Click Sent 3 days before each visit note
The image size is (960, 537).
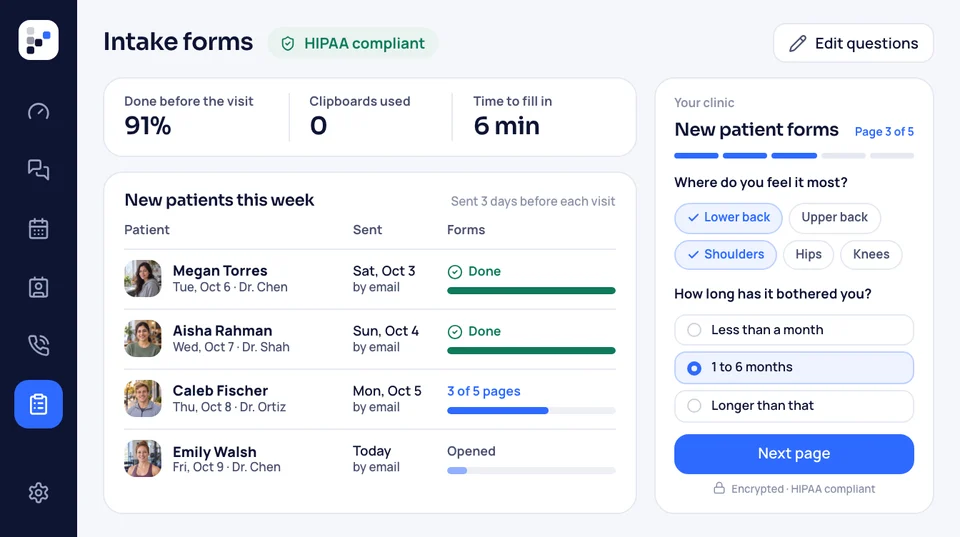tap(533, 201)
